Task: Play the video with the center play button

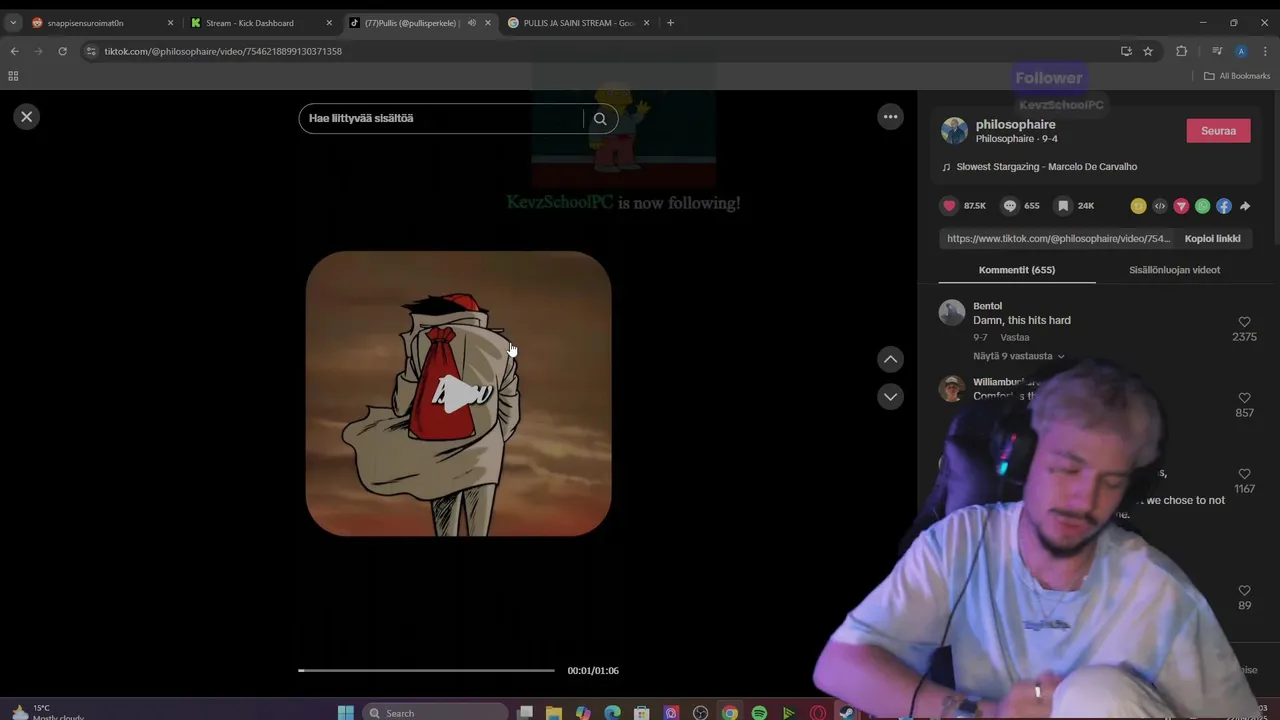Action: [x=458, y=394]
